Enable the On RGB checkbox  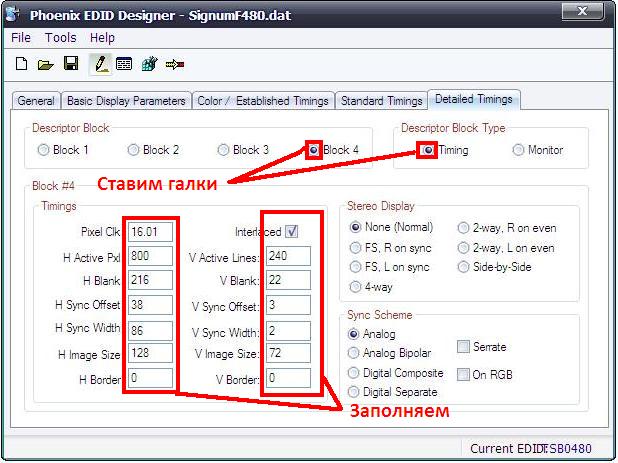pyautogui.click(x=463, y=374)
